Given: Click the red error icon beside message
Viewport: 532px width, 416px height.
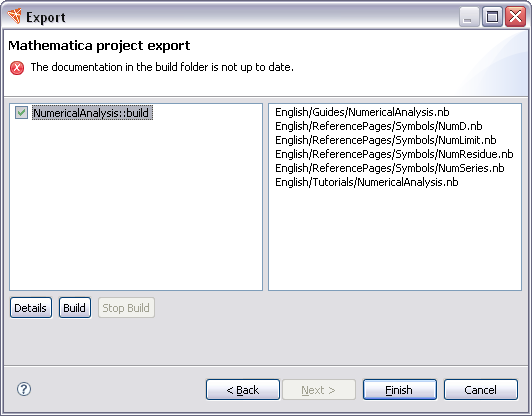Looking at the screenshot, I should (x=17, y=68).
